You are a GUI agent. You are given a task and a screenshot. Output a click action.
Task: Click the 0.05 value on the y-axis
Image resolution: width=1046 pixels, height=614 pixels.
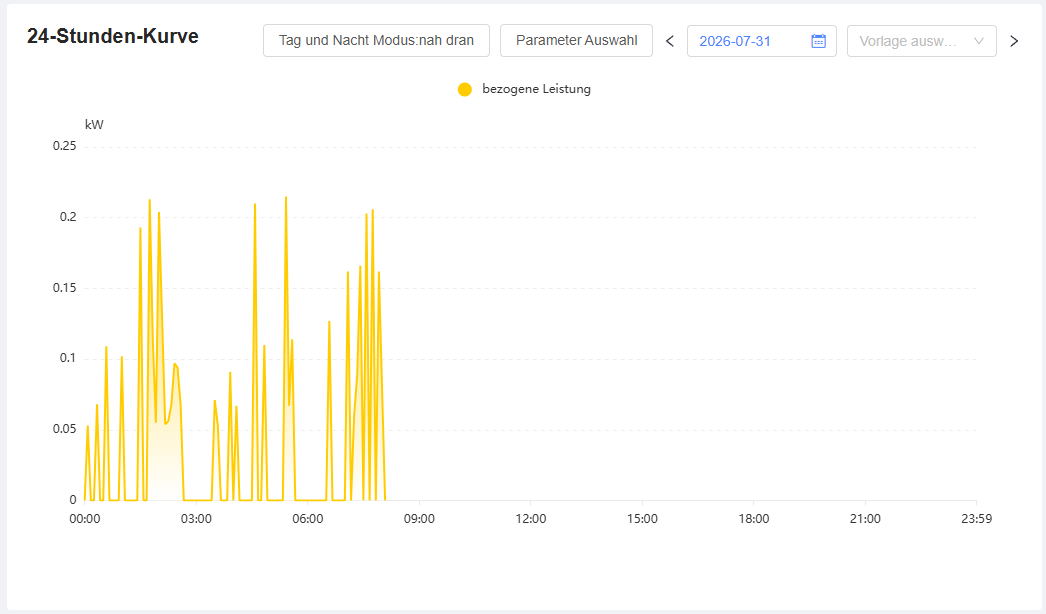point(65,428)
